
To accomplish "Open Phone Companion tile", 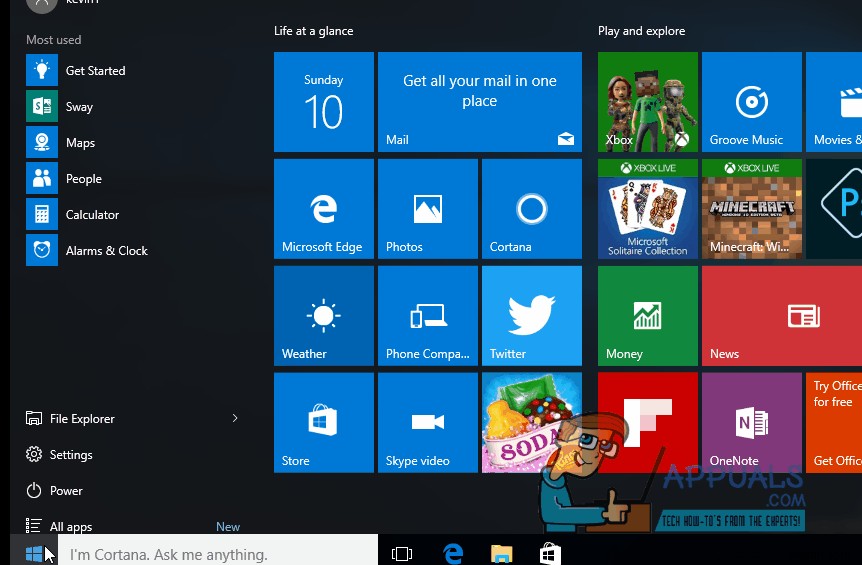I will click(428, 315).
